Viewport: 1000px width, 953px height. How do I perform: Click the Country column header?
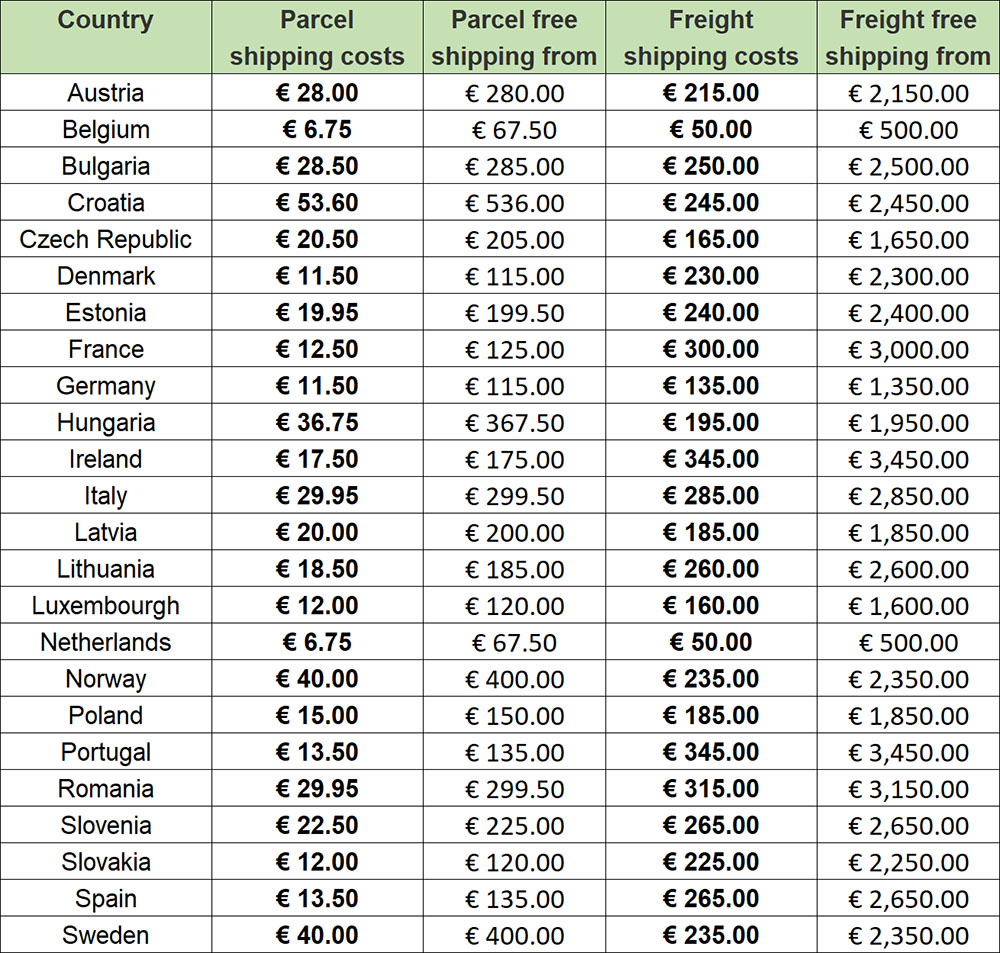click(x=106, y=21)
